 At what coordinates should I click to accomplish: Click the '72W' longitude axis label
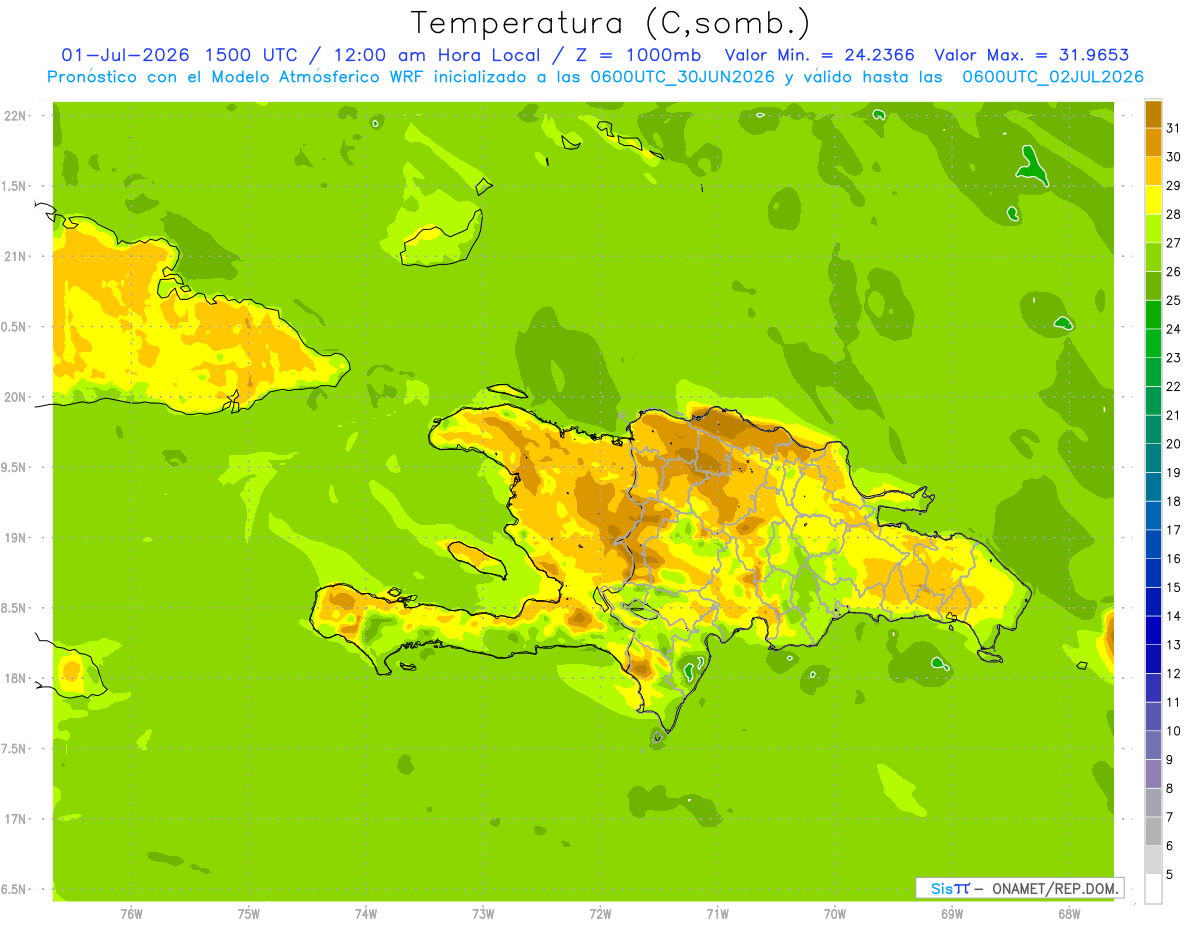click(x=600, y=913)
